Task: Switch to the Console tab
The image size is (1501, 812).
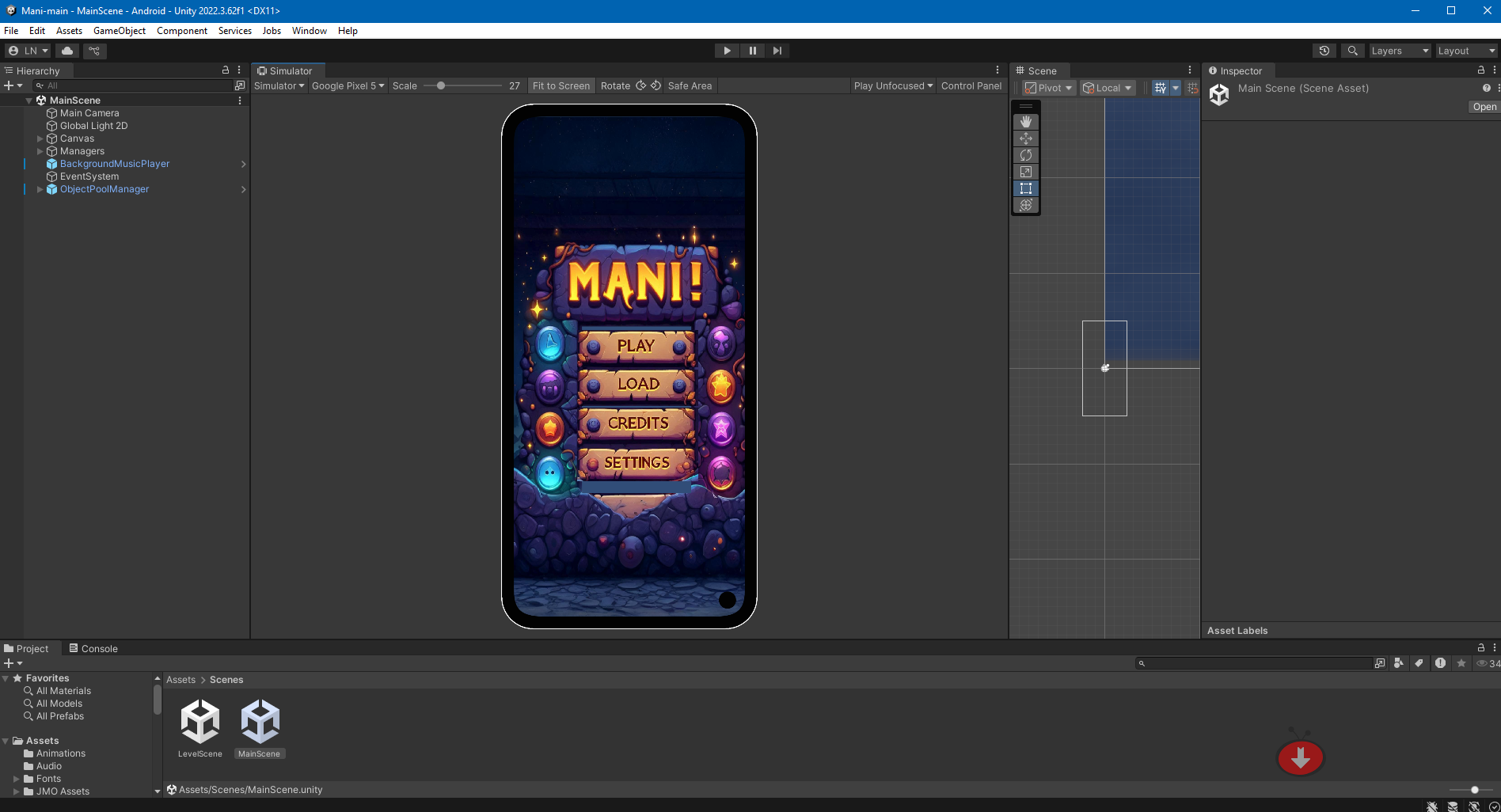Action: tap(93, 648)
